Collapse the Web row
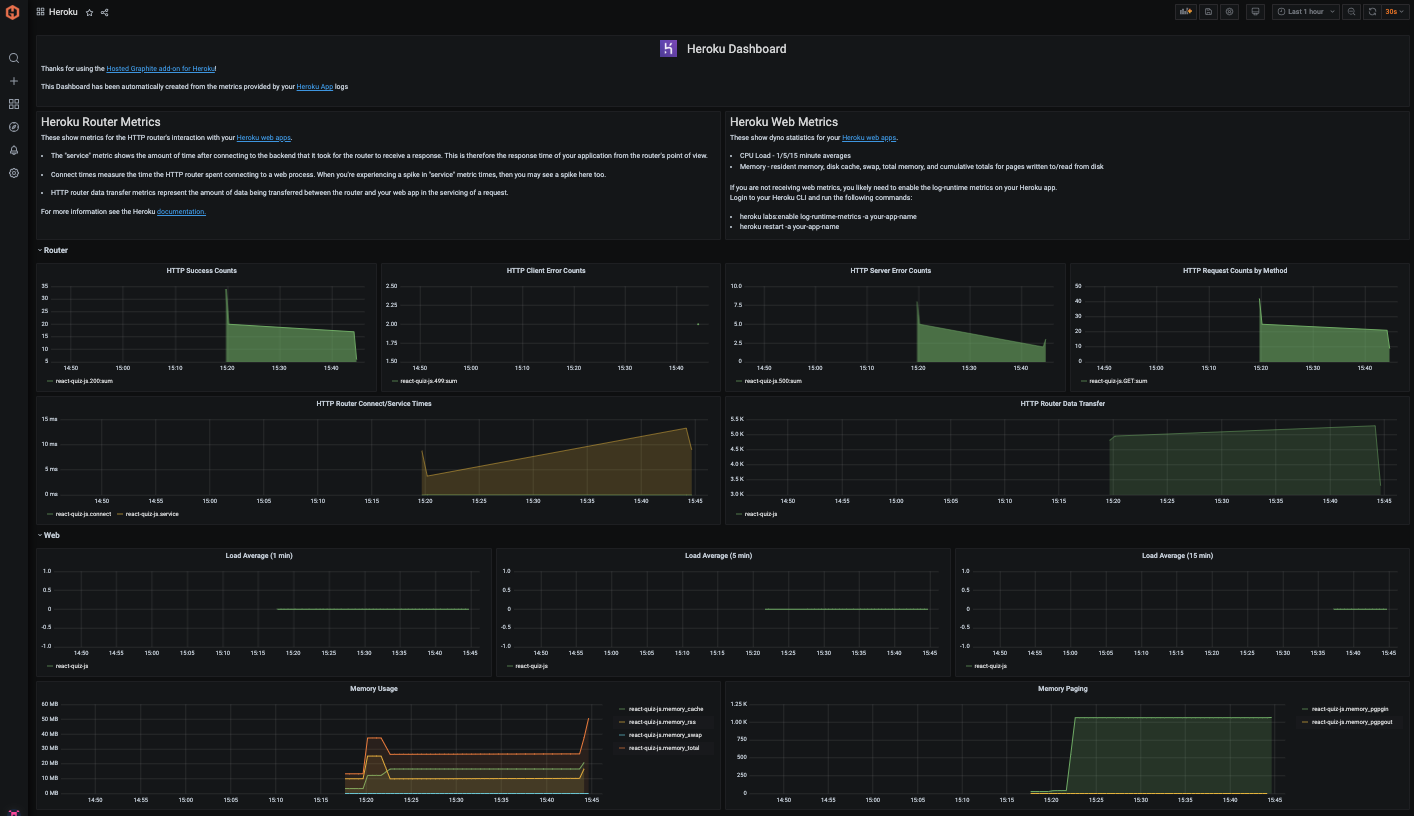 click(50, 535)
